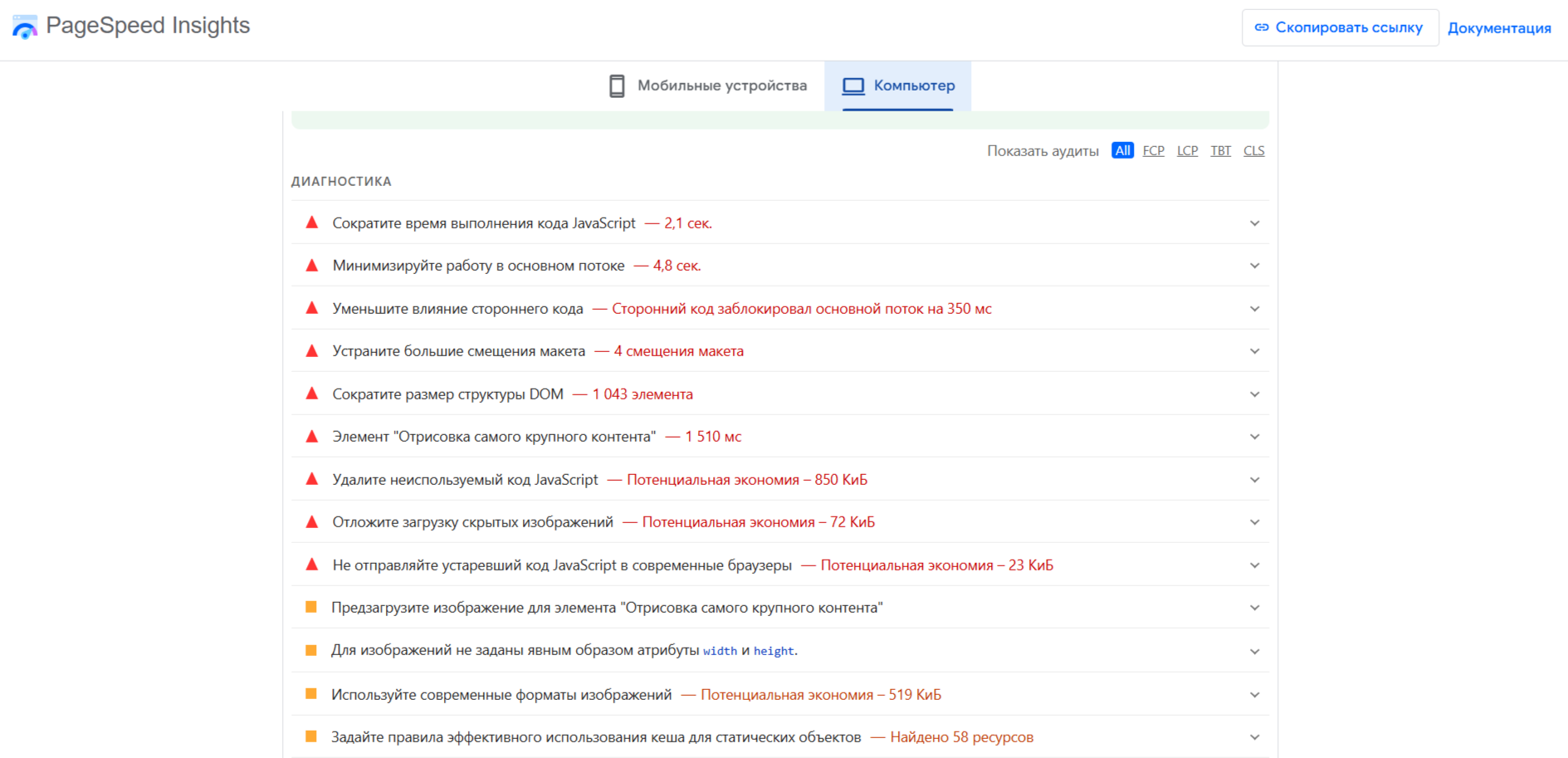Image resolution: width=1568 pixels, height=758 pixels.
Task: Switch to Мобильные устройства tab
Action: 708,86
